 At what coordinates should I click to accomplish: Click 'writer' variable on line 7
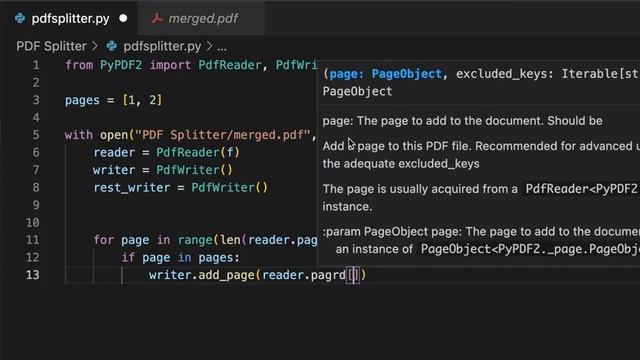[x=113, y=170]
